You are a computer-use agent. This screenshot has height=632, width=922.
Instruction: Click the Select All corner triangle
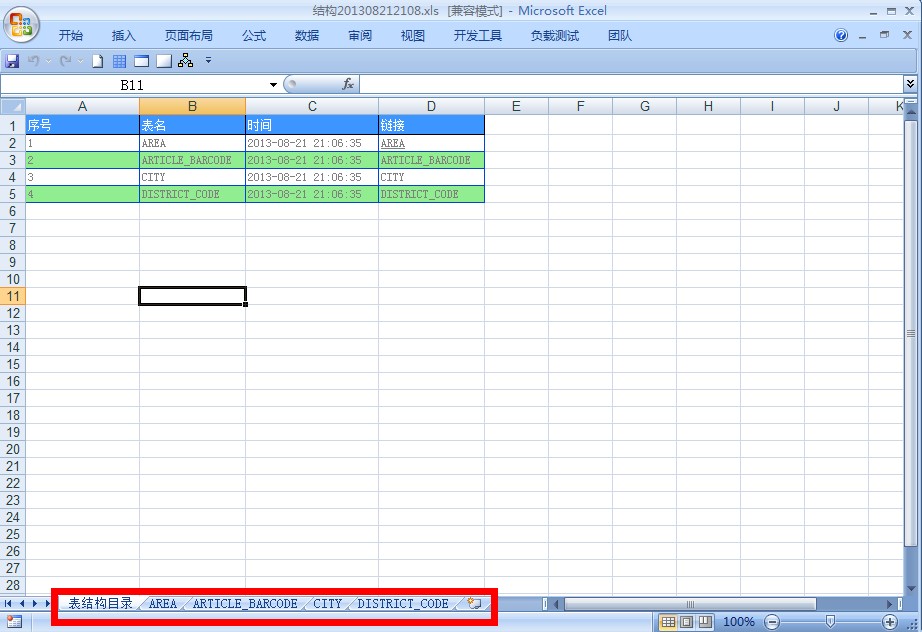coord(13,106)
